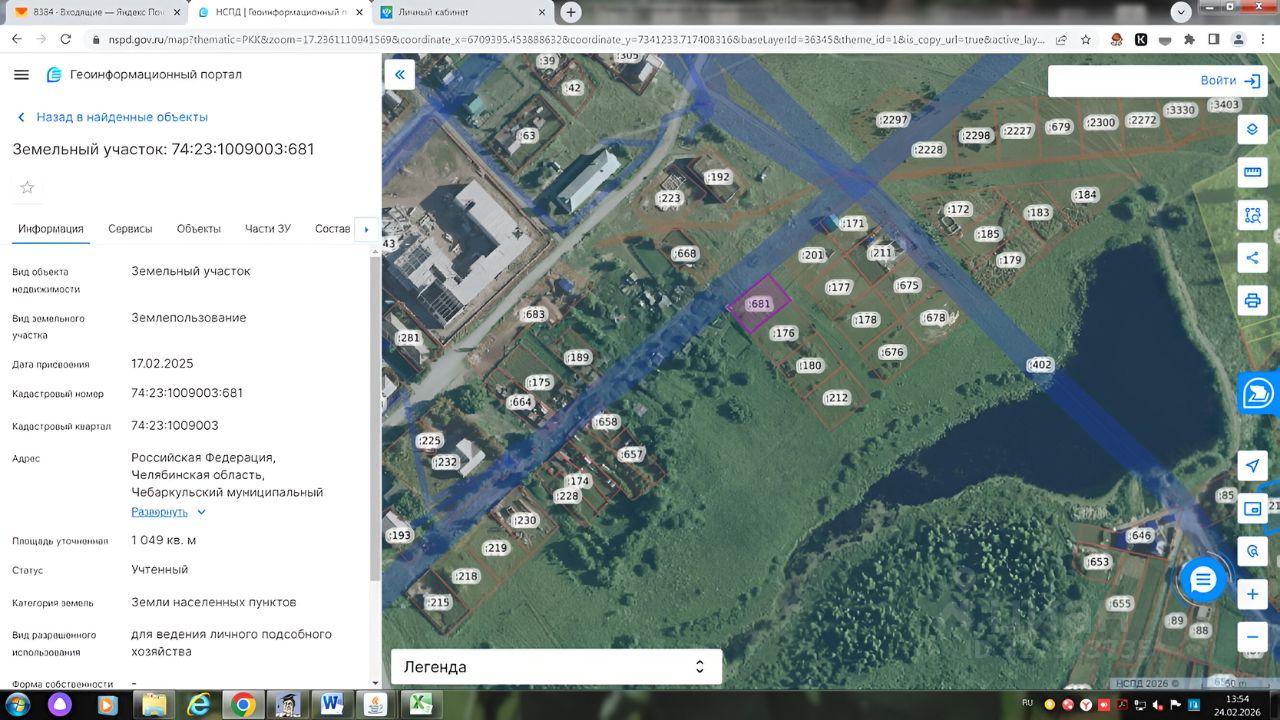Click parcel label :212 on the map
This screenshot has width=1280, height=720.
click(836, 398)
